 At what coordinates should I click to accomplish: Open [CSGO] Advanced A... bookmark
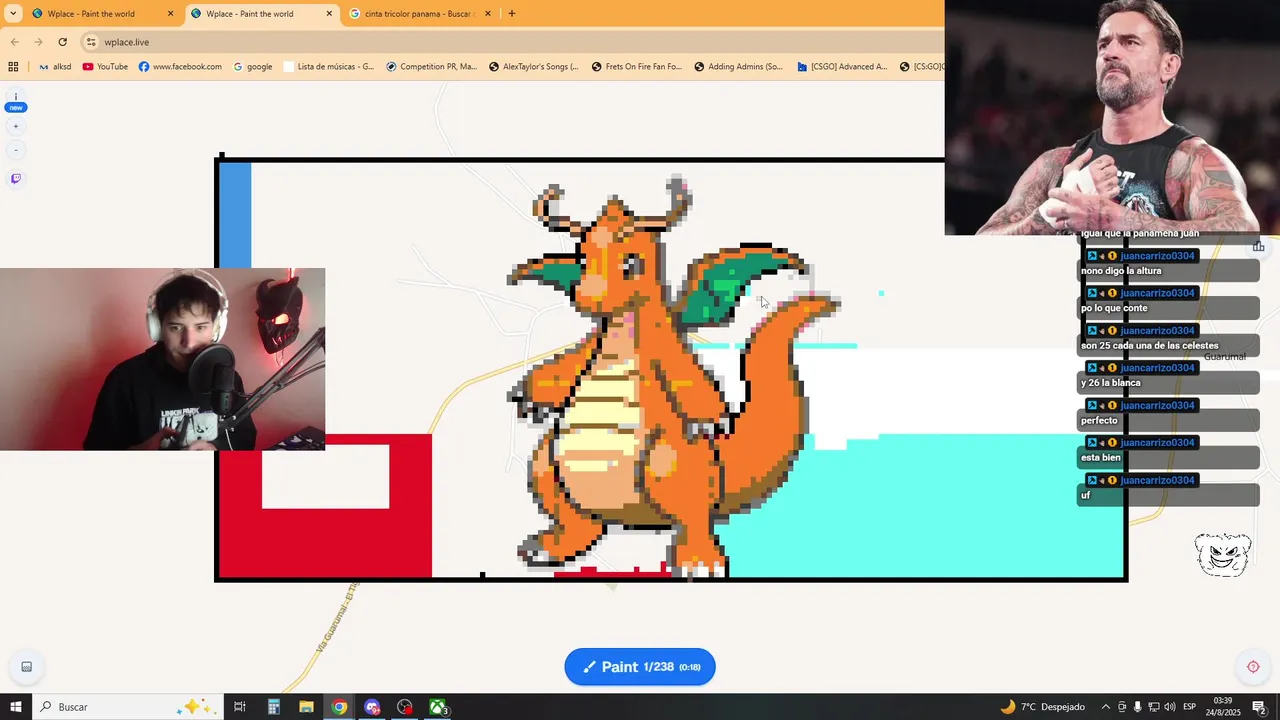point(842,67)
